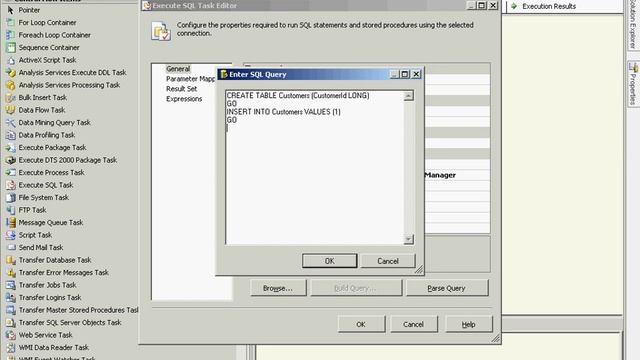Select the Sequence Container icon
This screenshot has height=360, width=640.
(11, 47)
